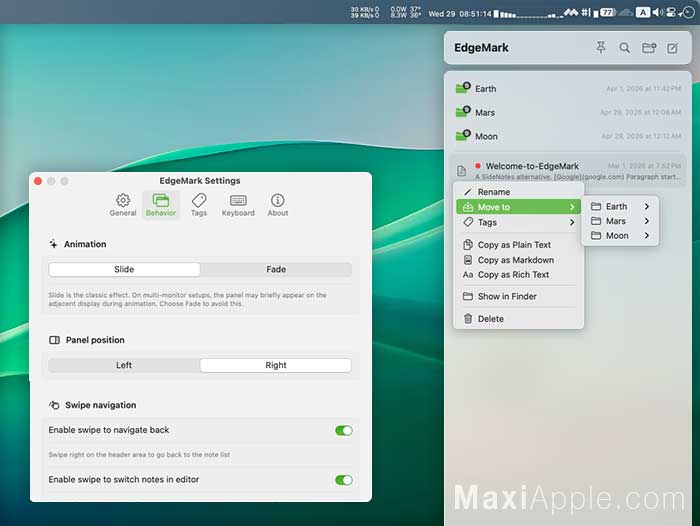Viewport: 700px width, 526px height.
Task: Click the date and time in menu bar
Action: [x=460, y=14]
